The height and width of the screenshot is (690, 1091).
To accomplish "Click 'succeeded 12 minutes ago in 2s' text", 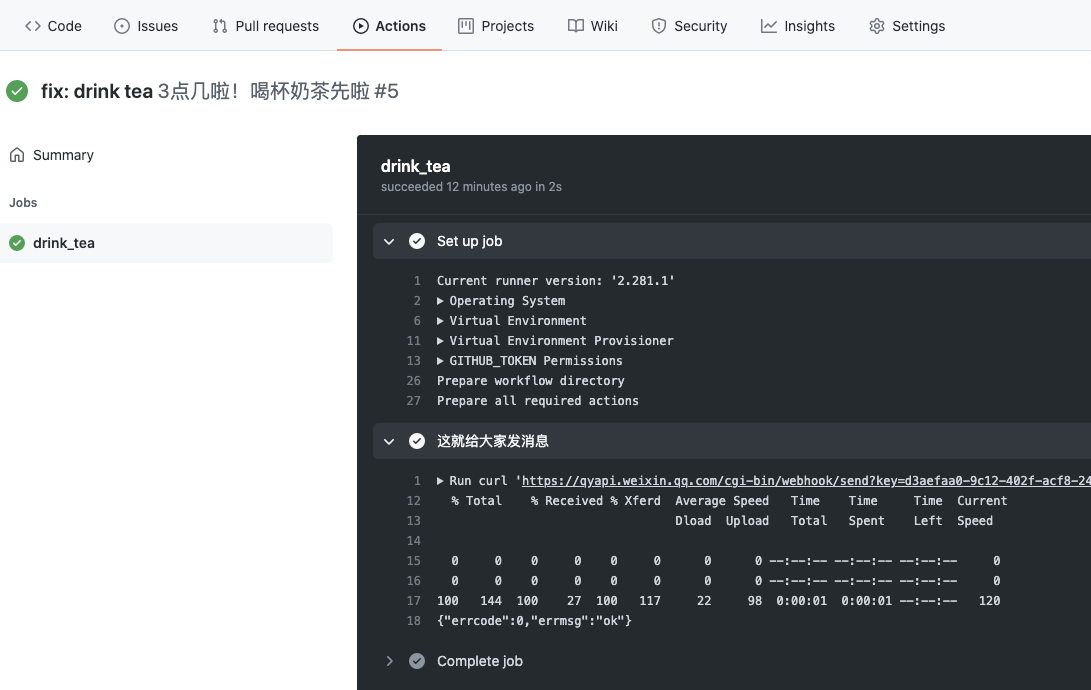I will click(x=471, y=186).
